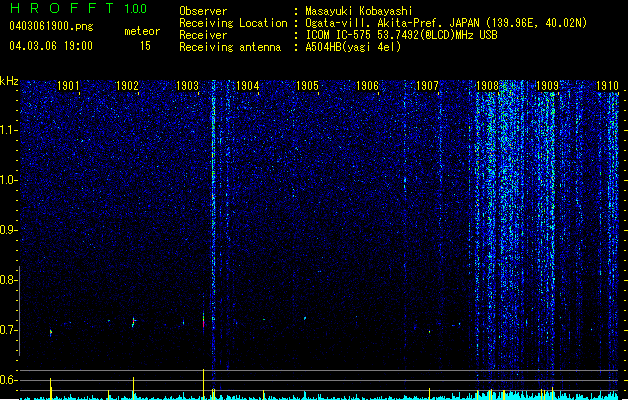
Task: Click the meteor echo before 1901 near 0.7 kHz
Action: tap(51, 332)
